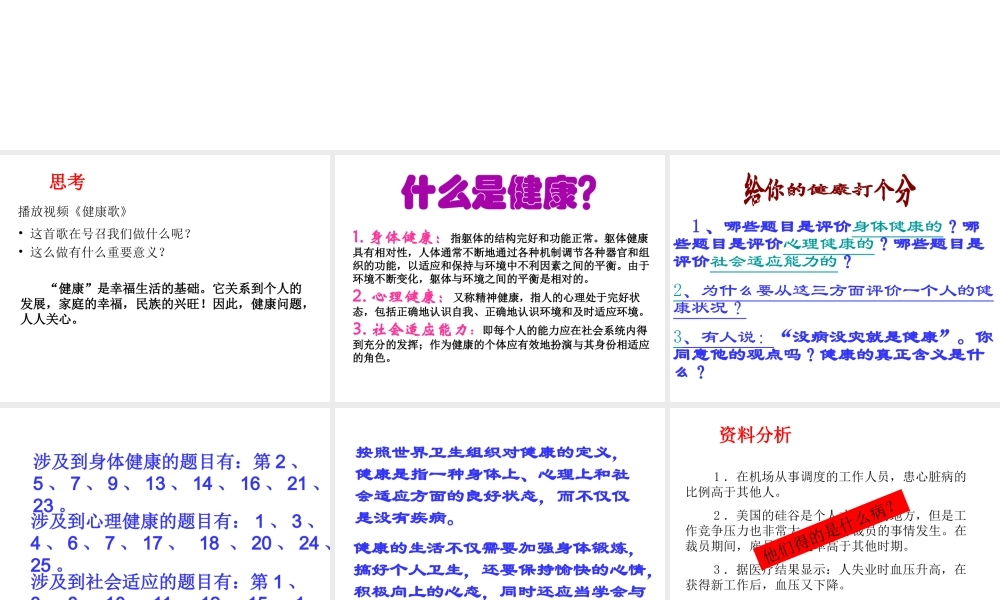Image resolution: width=1000 pixels, height=600 pixels.
Task: Click the paragraph starting 1.在机场从事调度的工作人员
Action: point(826,484)
